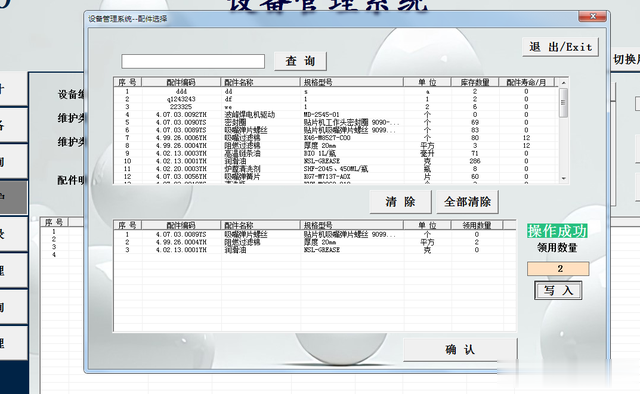
Task: Click the 配件名称 header in upper table
Action: tap(260, 82)
